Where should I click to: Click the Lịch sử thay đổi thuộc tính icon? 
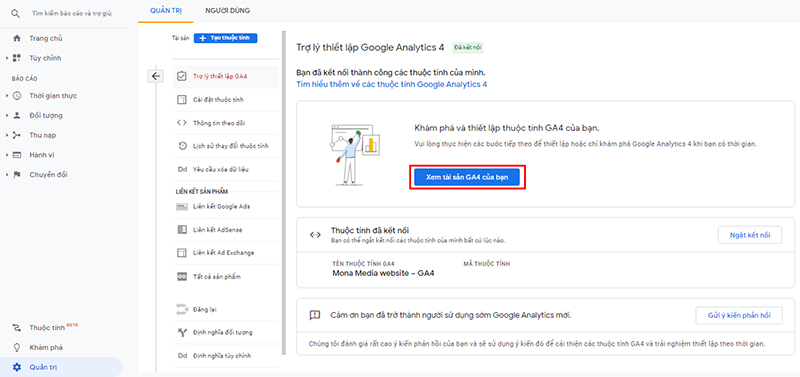coord(182,146)
